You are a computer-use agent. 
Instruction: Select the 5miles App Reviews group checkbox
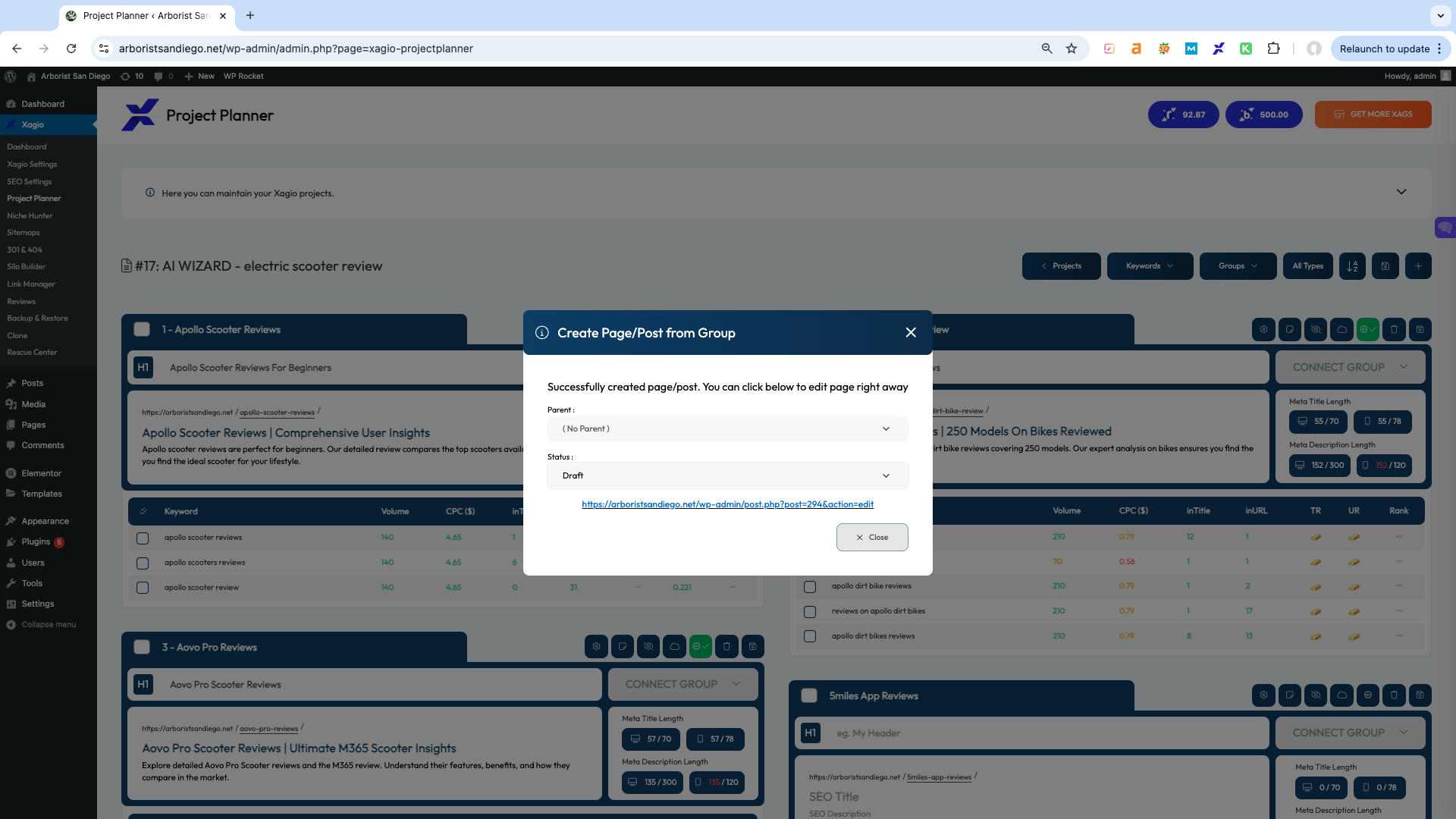pyautogui.click(x=809, y=695)
